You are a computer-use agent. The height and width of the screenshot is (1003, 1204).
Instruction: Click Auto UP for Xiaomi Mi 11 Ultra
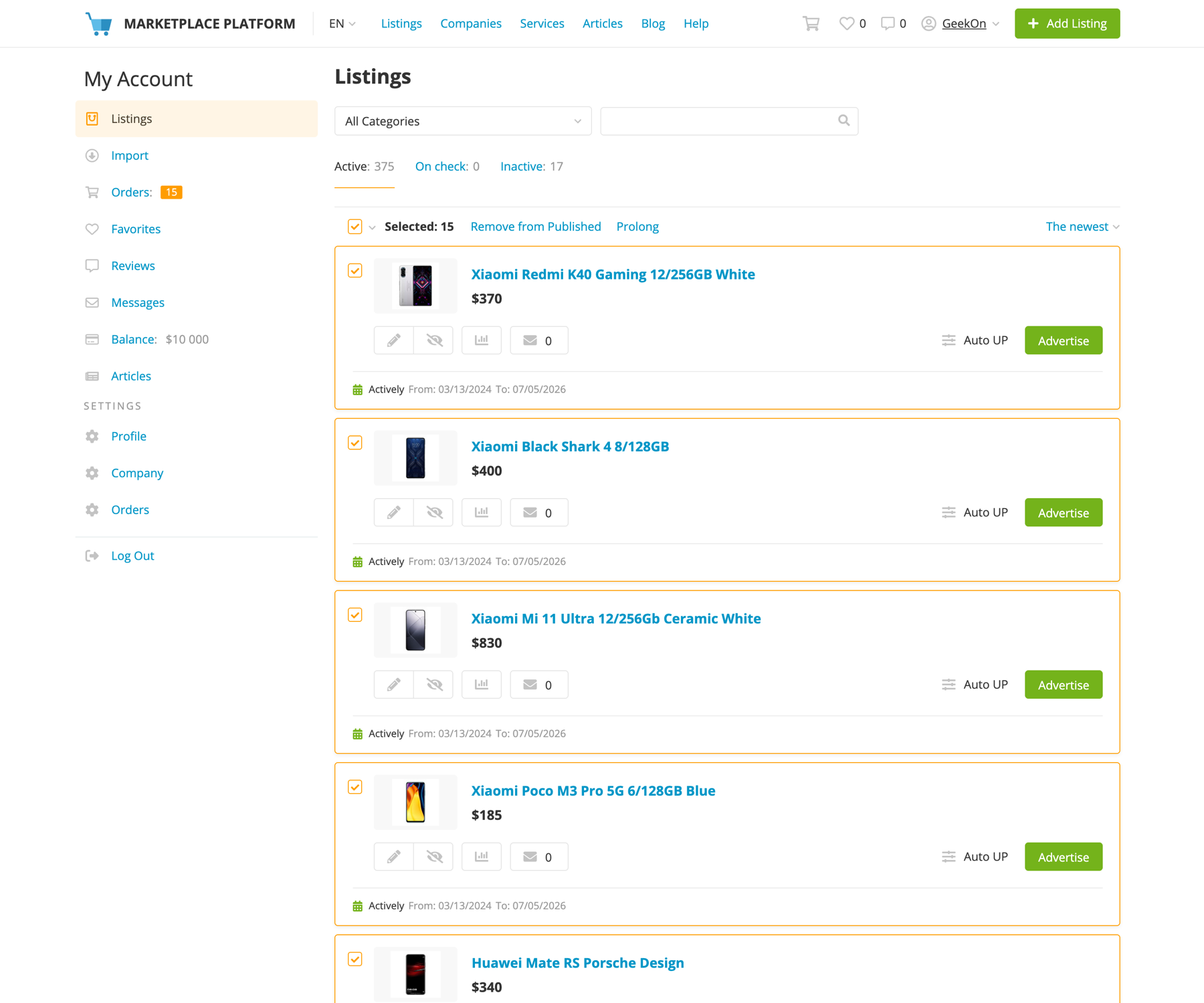975,685
